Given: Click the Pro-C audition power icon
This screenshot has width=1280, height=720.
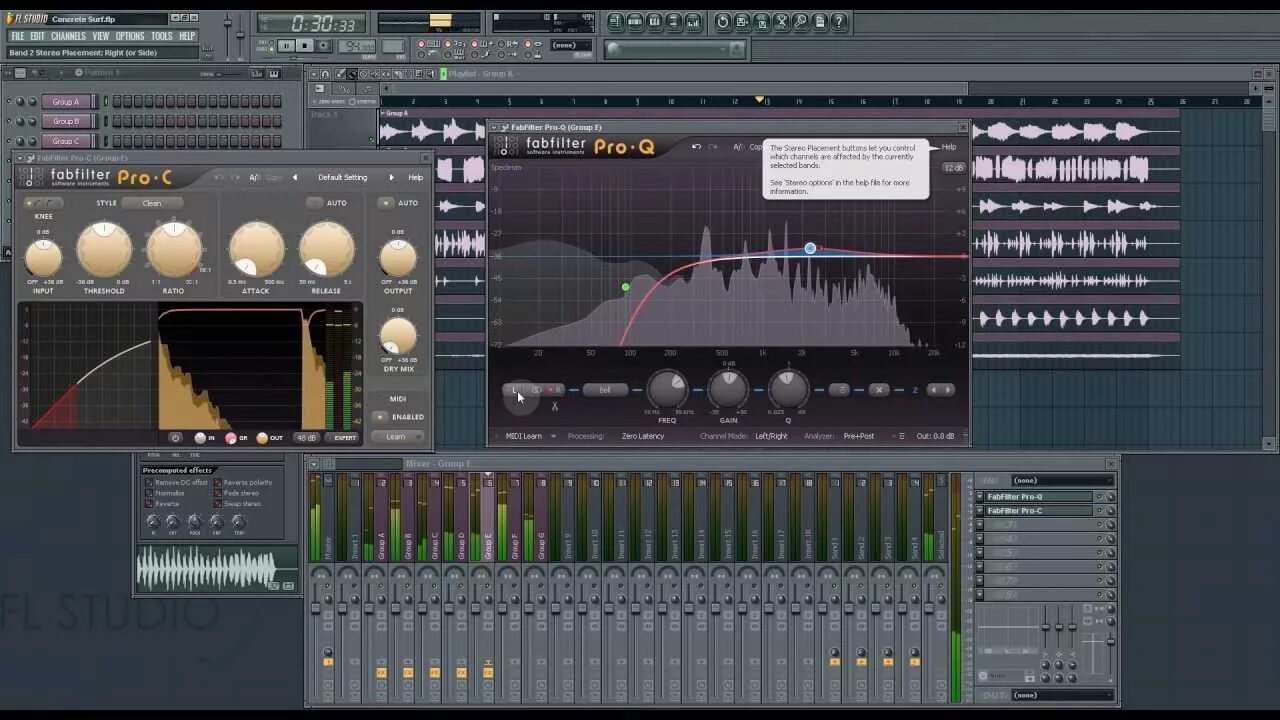Looking at the screenshot, I should pos(175,438).
